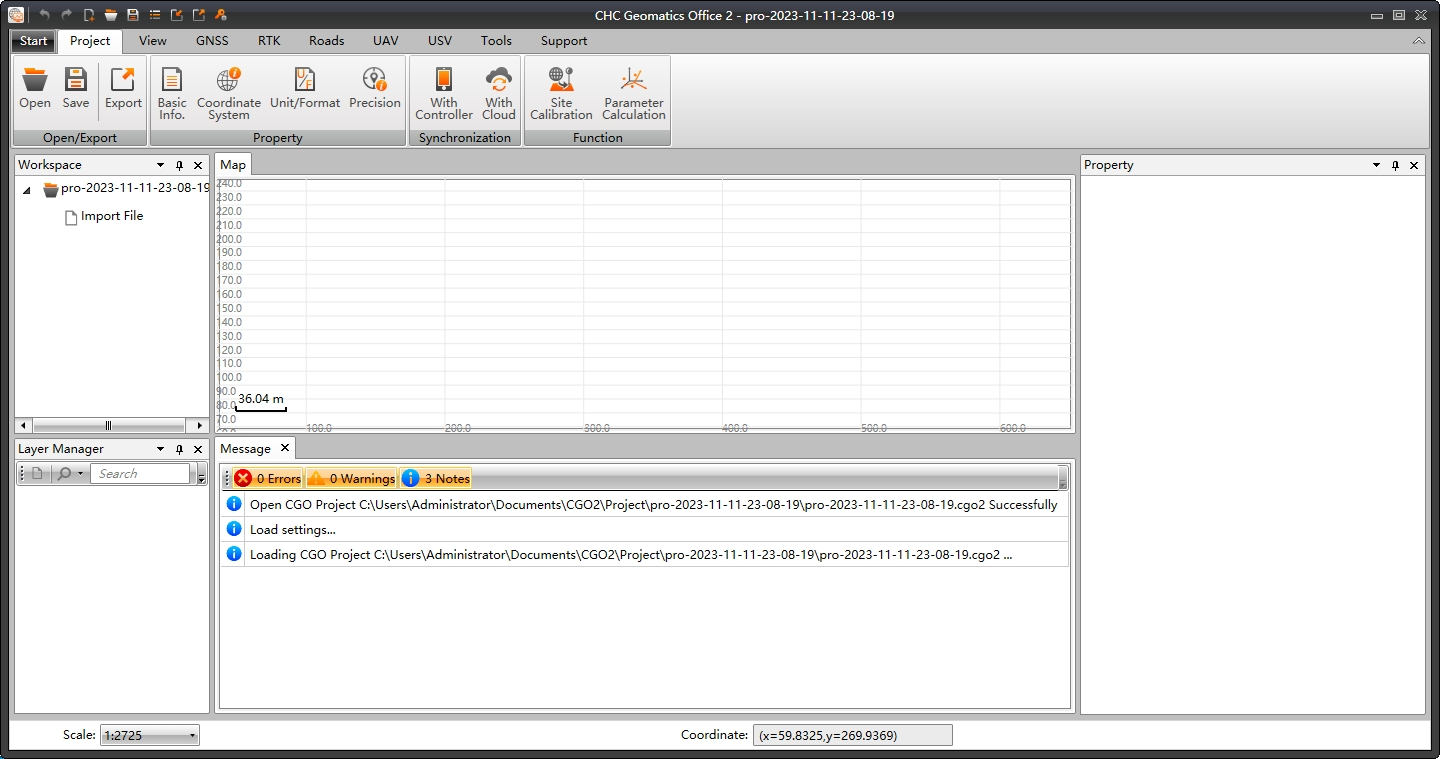The image size is (1440, 759).
Task: Open the Coordinate System settings
Action: 229,94
